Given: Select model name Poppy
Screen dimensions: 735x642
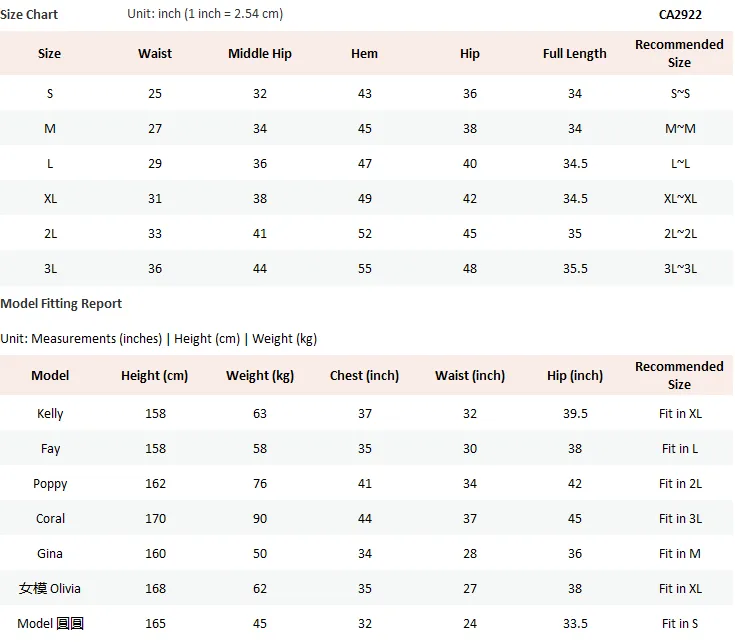Looking at the screenshot, I should point(50,484).
